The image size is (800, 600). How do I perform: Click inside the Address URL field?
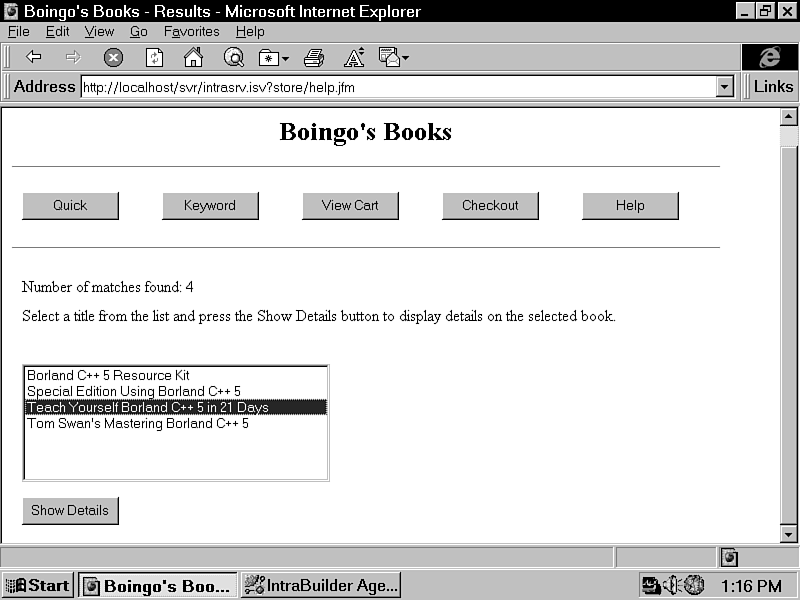tap(398, 87)
